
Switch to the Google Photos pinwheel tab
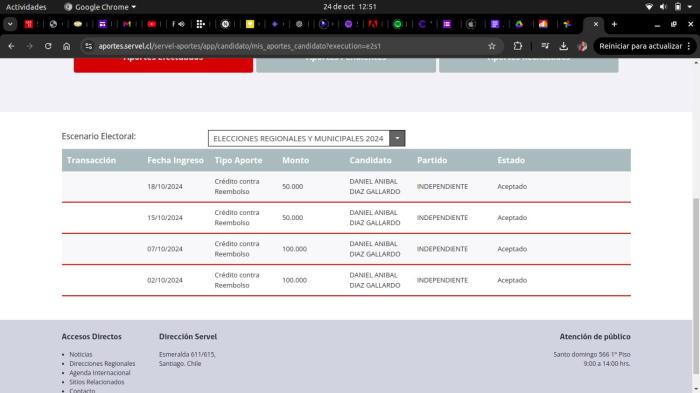point(567,24)
